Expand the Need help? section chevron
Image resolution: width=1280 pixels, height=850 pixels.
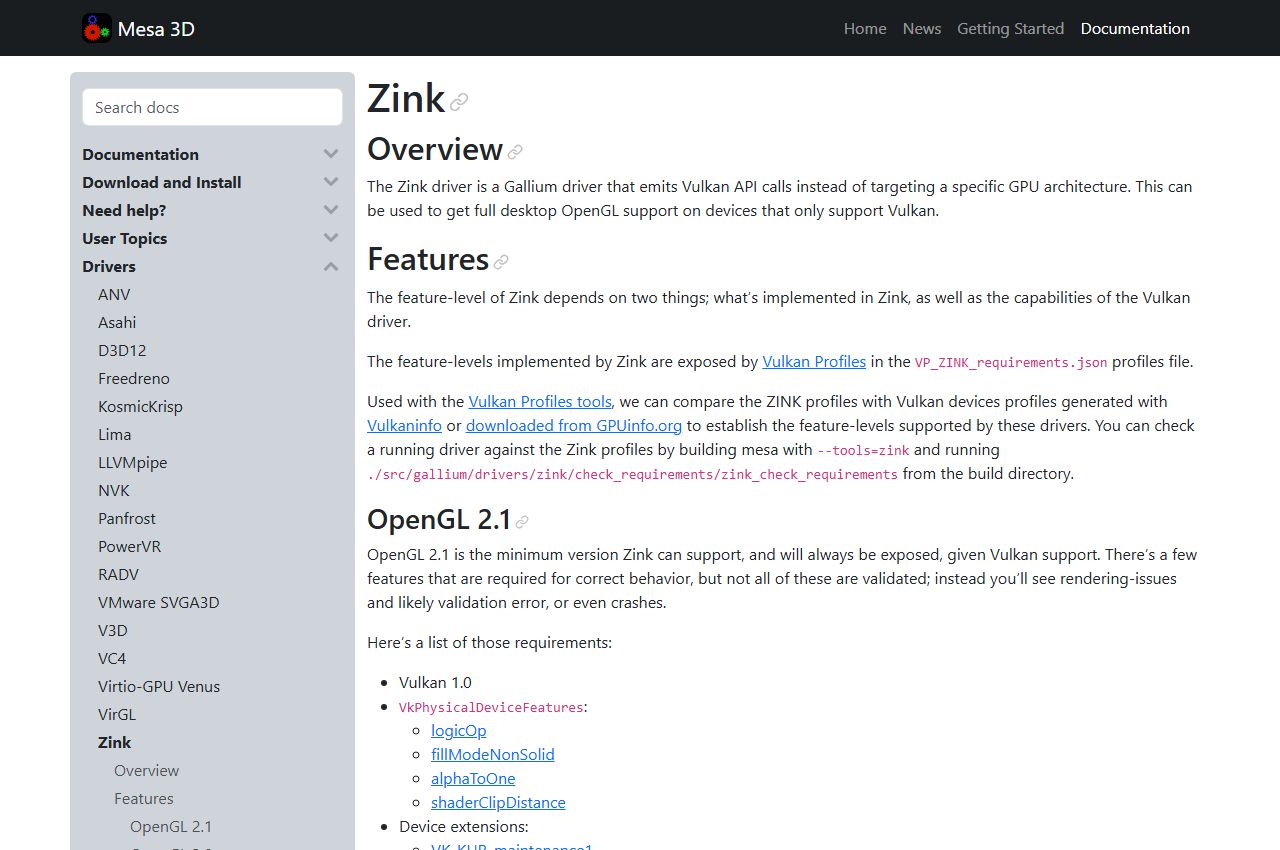tap(331, 210)
